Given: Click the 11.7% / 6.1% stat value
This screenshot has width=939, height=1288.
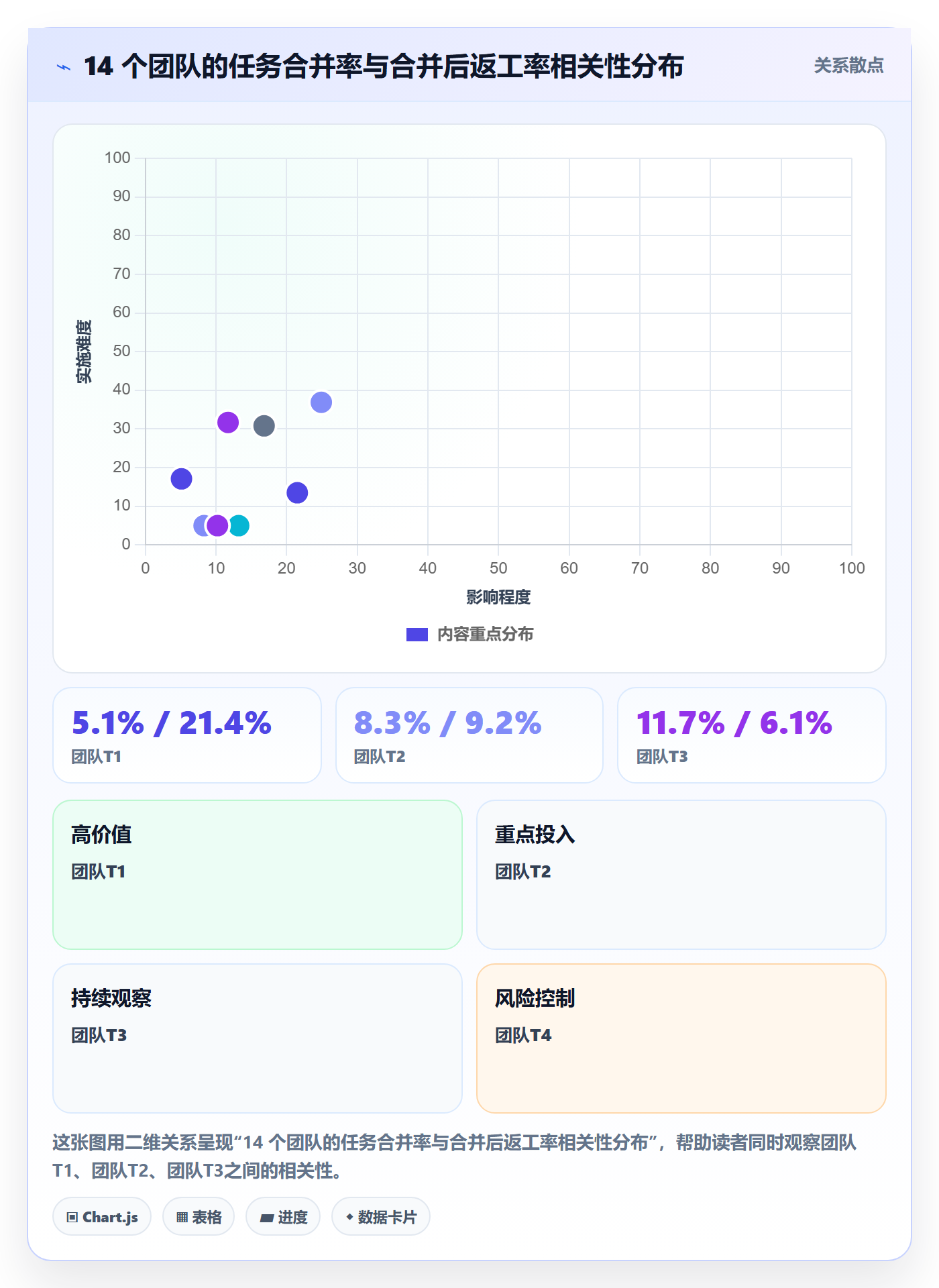Looking at the screenshot, I should click(734, 723).
